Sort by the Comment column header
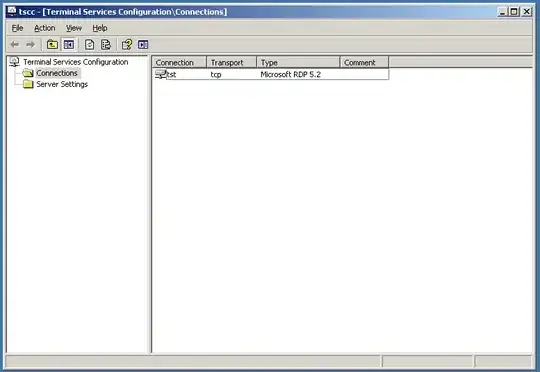Image resolution: width=540 pixels, height=372 pixels. (x=364, y=62)
